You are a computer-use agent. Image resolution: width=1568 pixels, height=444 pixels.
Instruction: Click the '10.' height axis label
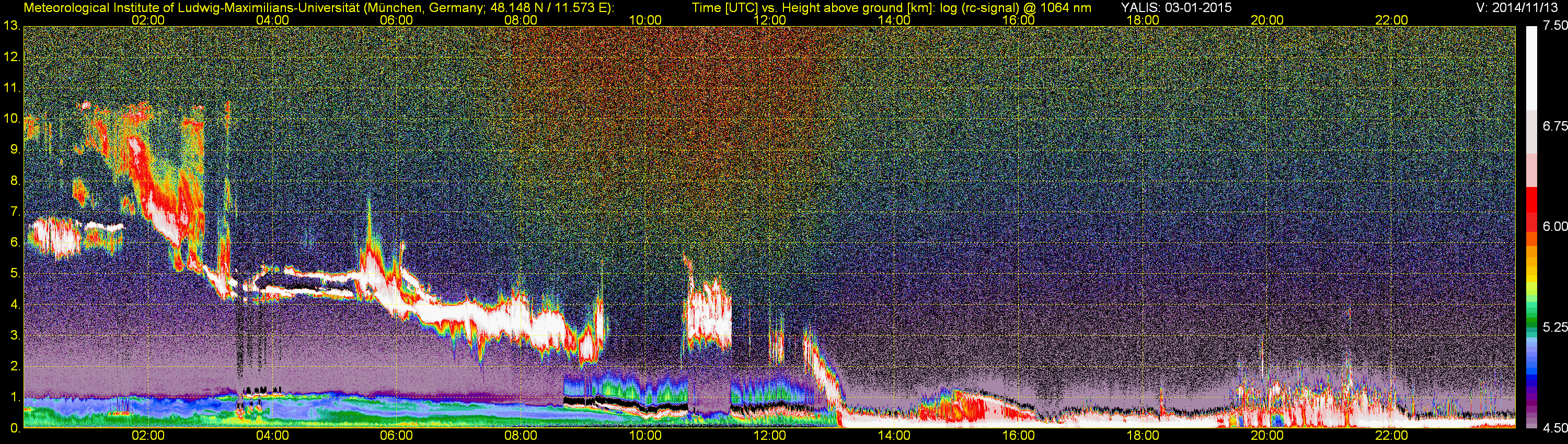[11, 118]
